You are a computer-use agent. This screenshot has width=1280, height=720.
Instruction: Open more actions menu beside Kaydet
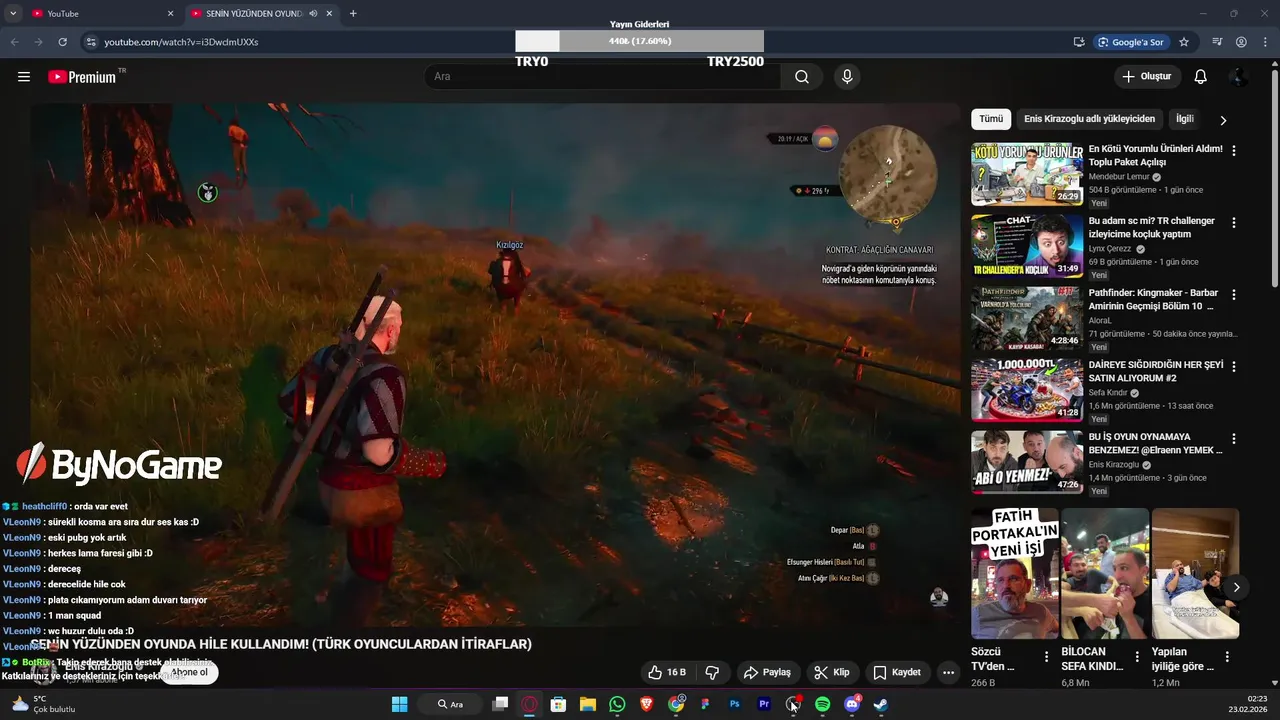coord(948,672)
